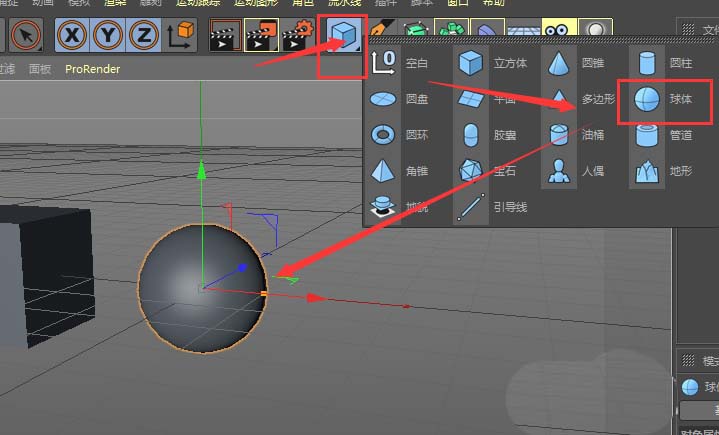
Task: Toggle X axis lock
Action: 72,35
